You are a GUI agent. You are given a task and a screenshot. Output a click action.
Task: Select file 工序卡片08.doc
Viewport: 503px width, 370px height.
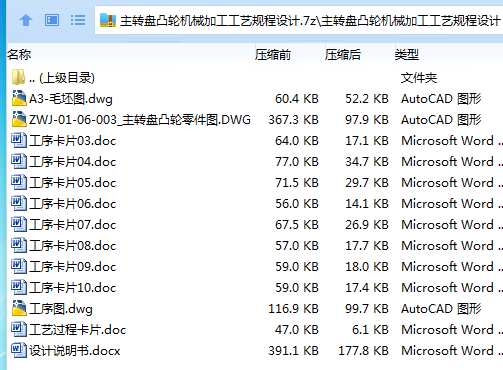[x=72, y=246]
